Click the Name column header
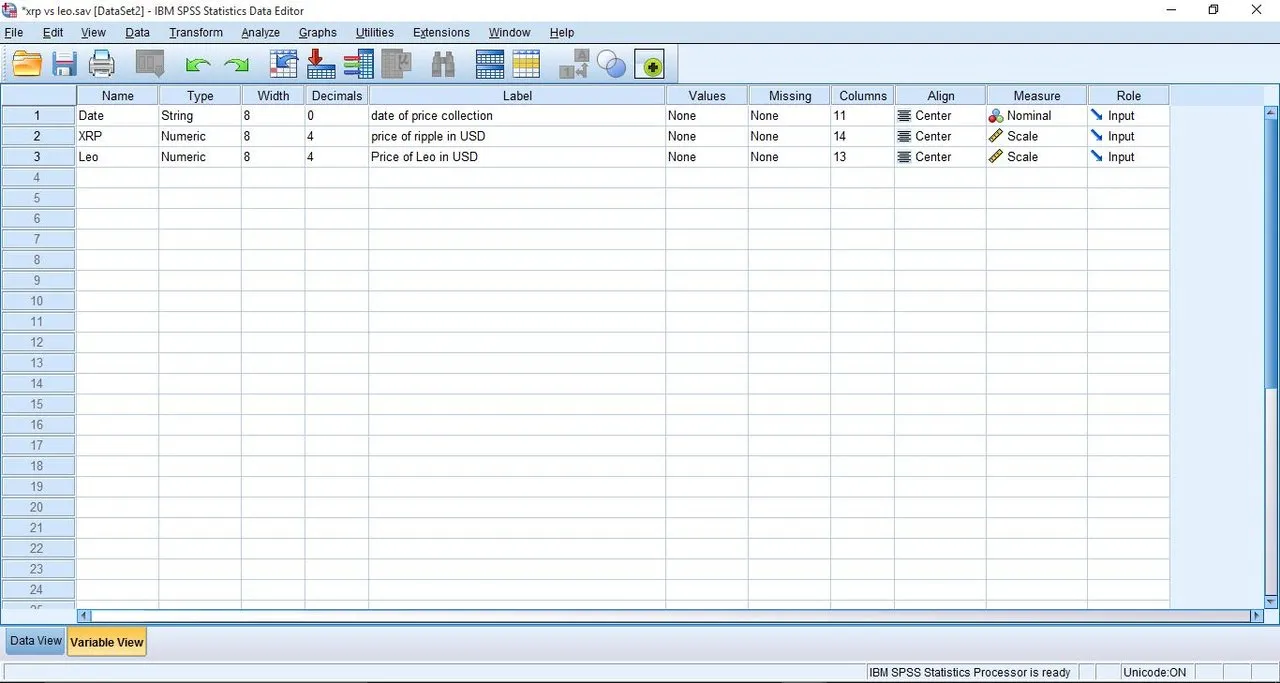1280x683 pixels. (118, 96)
